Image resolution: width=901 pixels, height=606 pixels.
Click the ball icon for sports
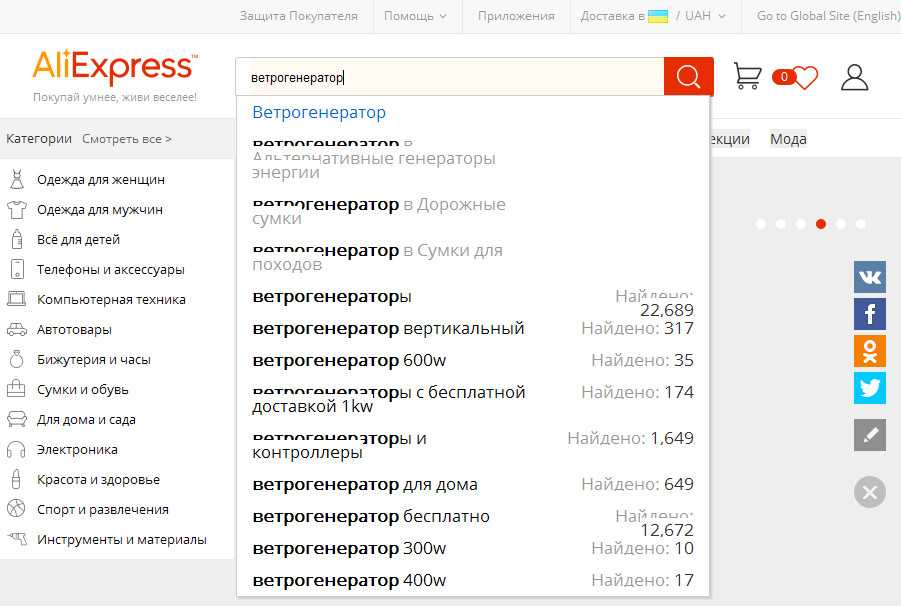[x=16, y=509]
